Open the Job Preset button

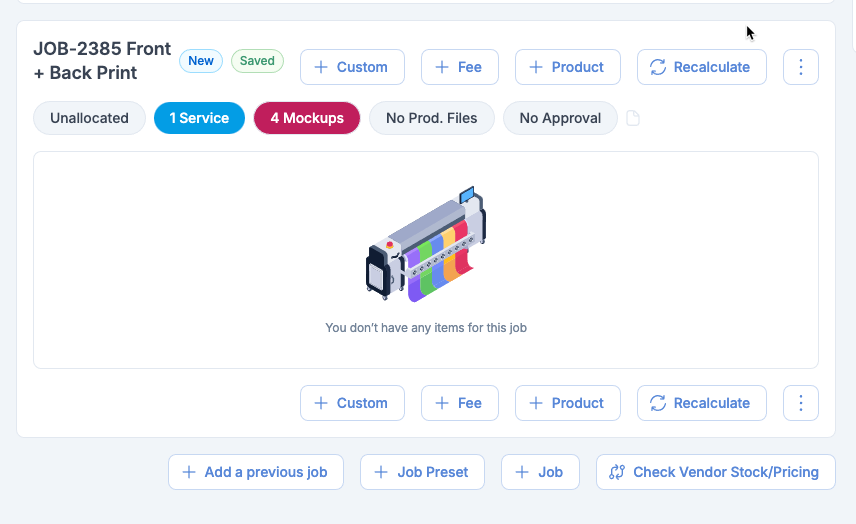(x=422, y=472)
